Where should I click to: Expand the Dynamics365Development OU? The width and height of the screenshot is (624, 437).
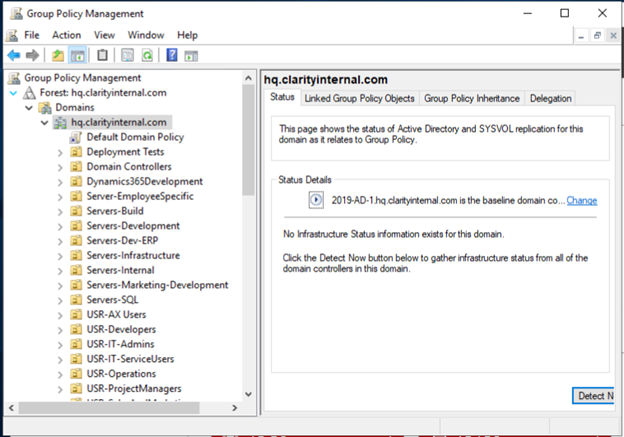click(60, 182)
